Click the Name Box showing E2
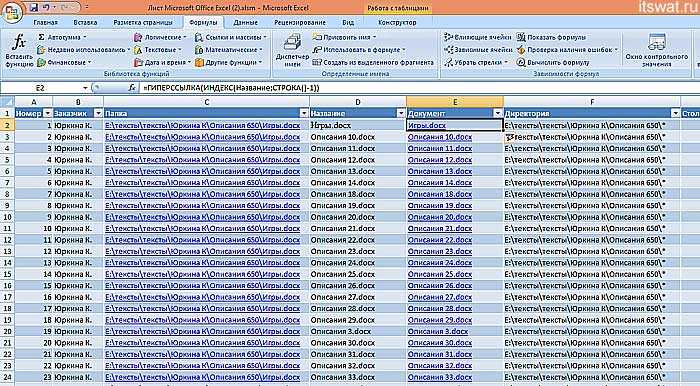This screenshot has height=386, width=700. coord(40,88)
